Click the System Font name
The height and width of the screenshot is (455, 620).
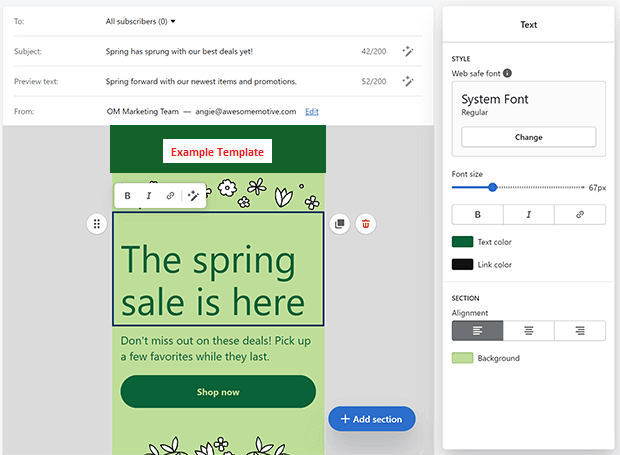(495, 99)
